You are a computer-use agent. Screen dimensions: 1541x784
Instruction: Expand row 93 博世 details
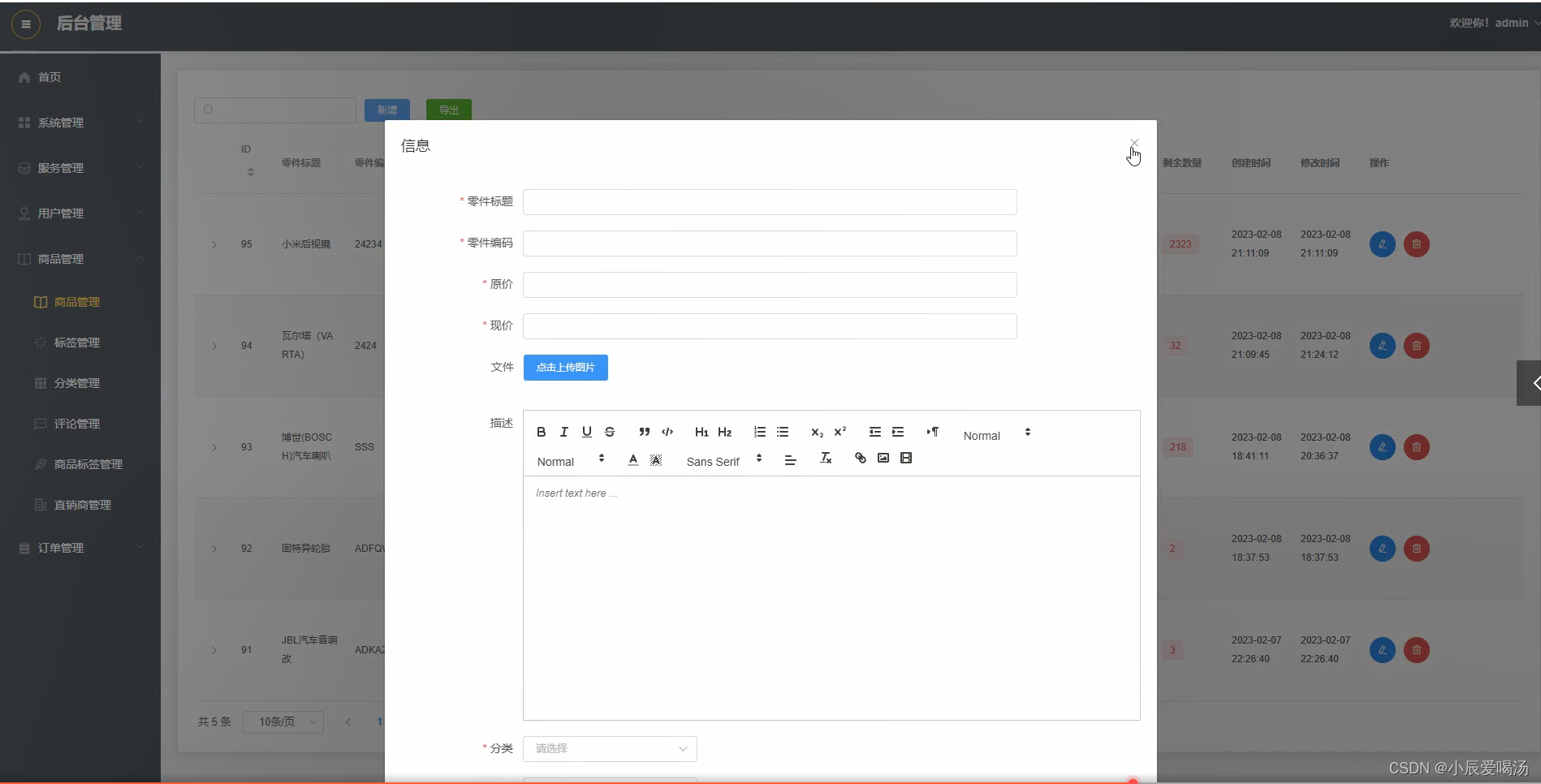[x=214, y=447]
